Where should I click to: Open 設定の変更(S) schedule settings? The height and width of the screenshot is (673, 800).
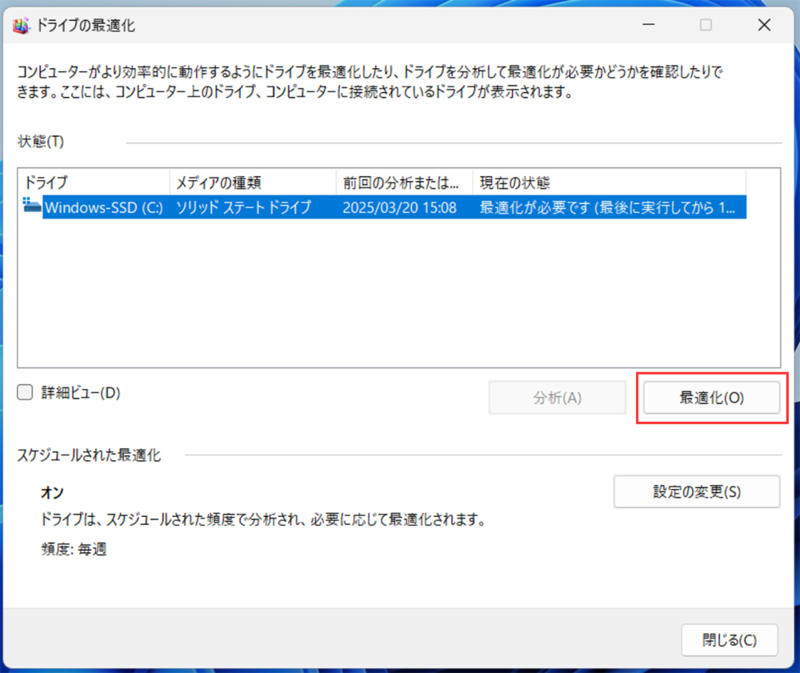697,491
